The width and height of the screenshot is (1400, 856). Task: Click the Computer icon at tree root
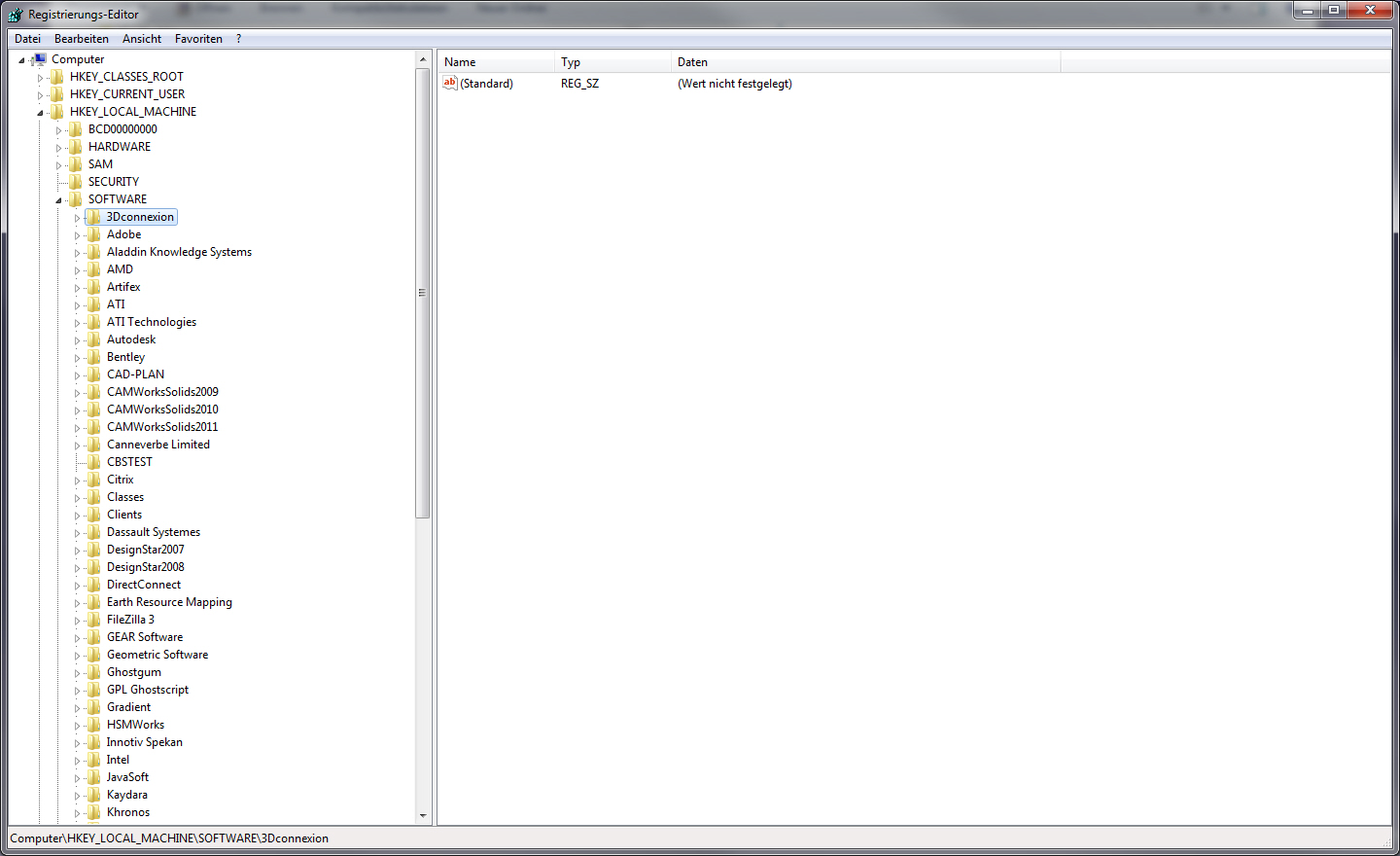click(40, 59)
